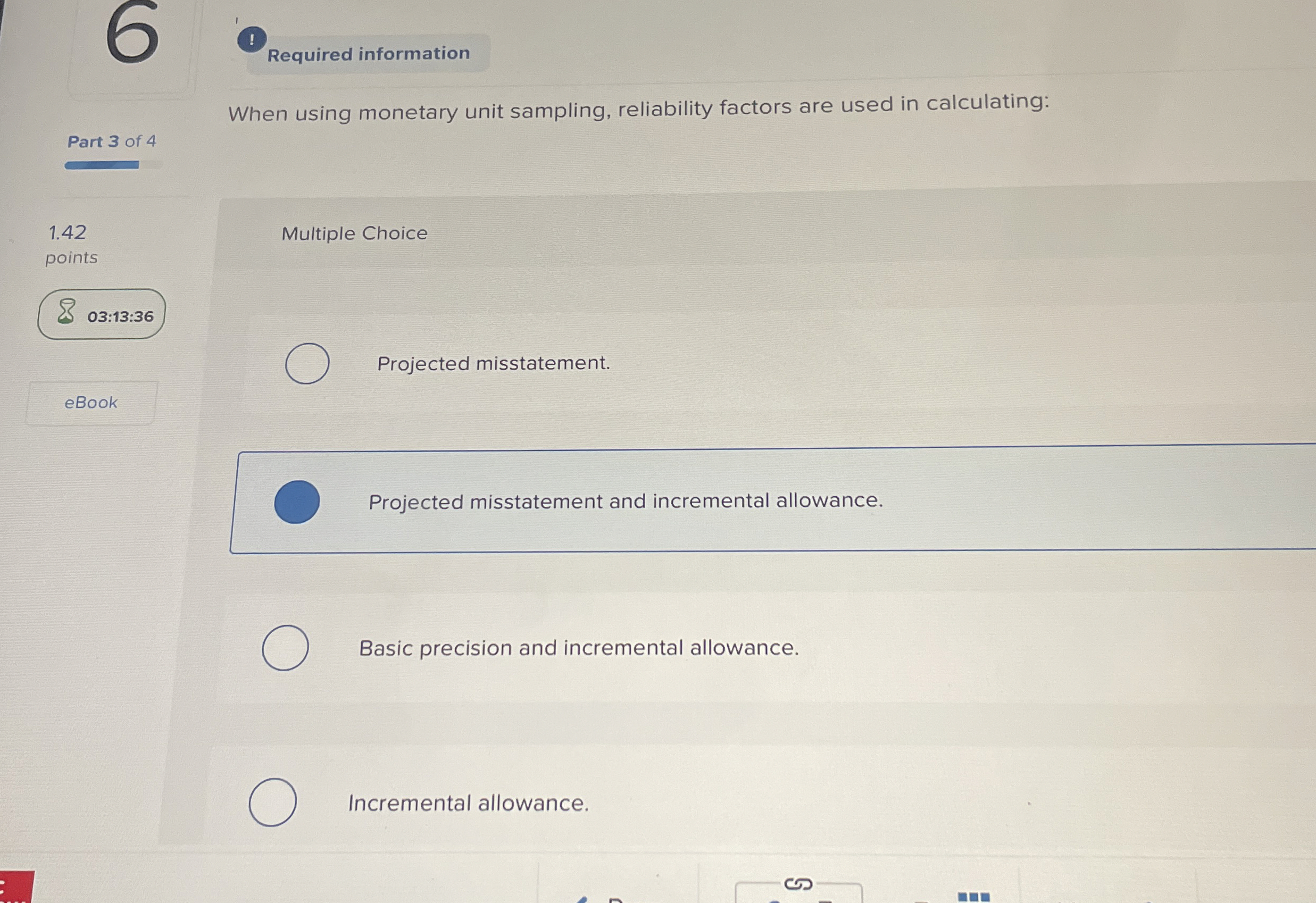Screen dimensions: 1316x903
Task: Click the hourglass timer icon
Action: tap(66, 313)
